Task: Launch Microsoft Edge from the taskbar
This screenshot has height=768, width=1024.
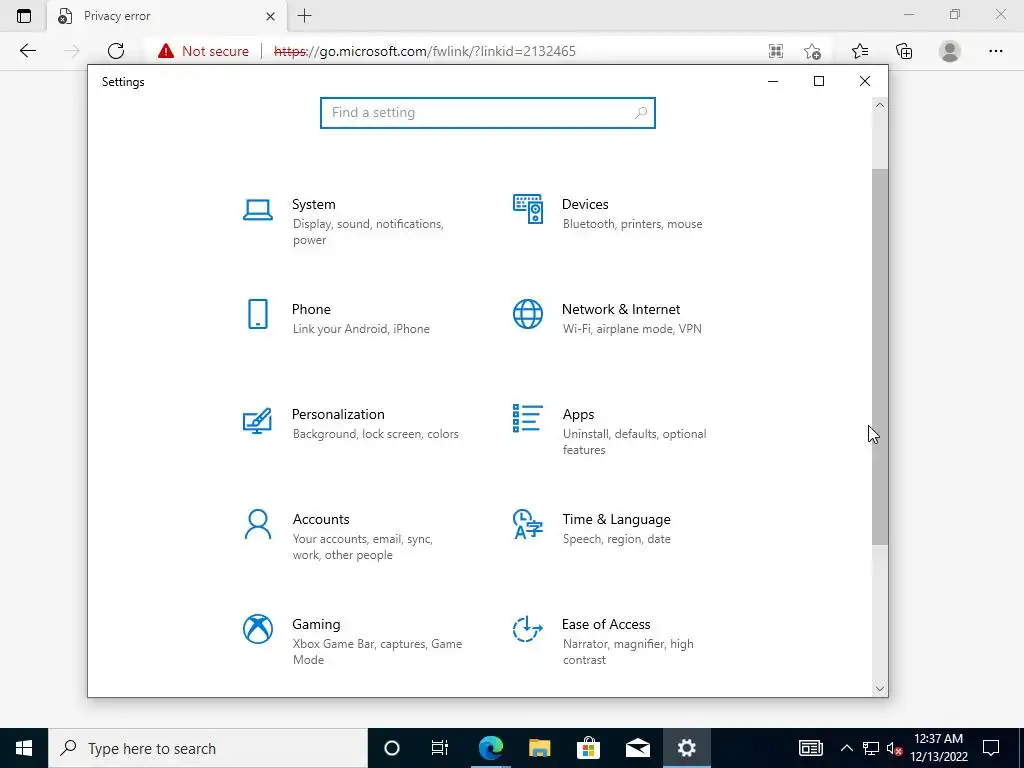Action: 490,748
